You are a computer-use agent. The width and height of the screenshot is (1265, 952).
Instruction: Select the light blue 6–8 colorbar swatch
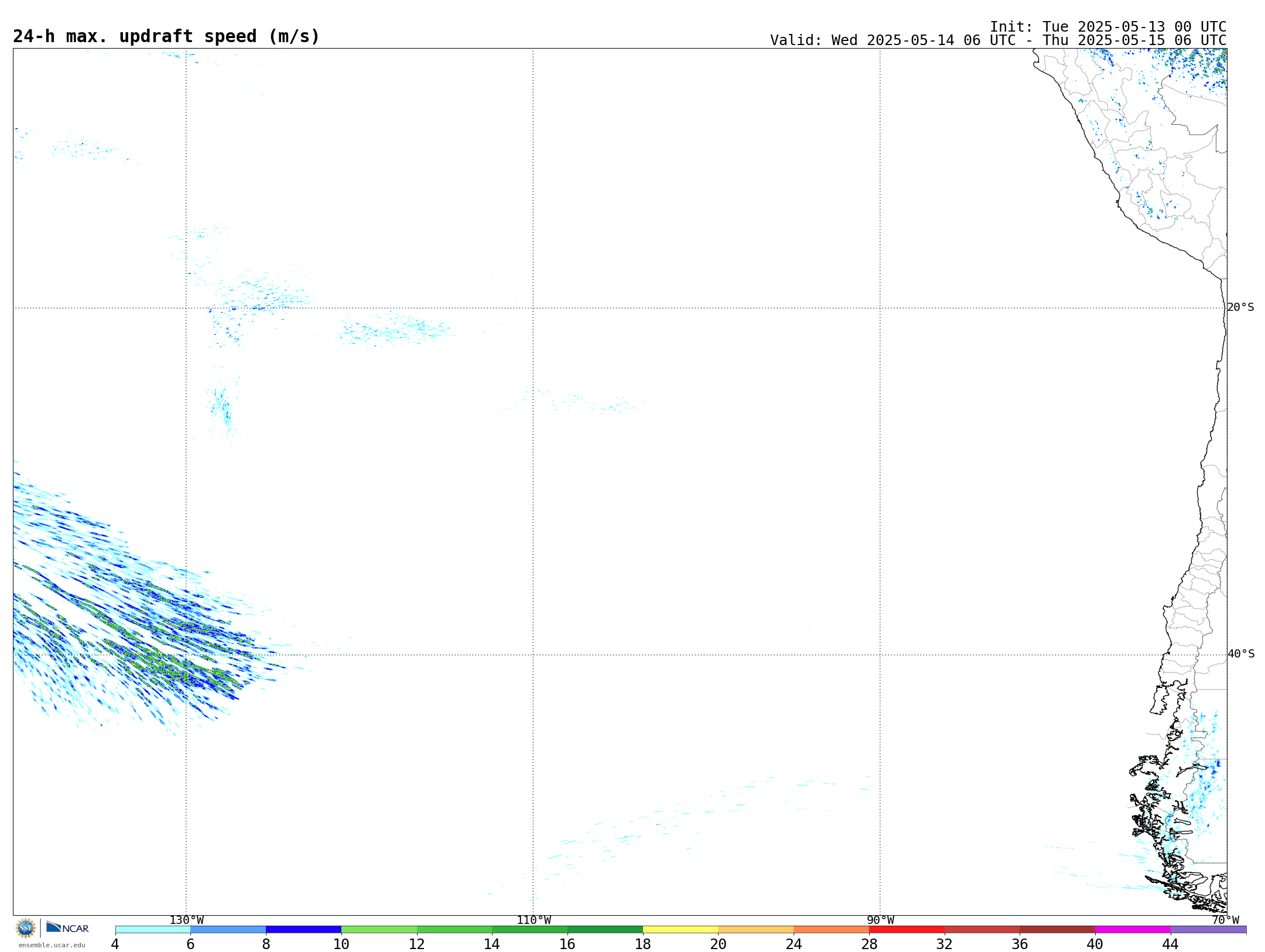point(228,930)
